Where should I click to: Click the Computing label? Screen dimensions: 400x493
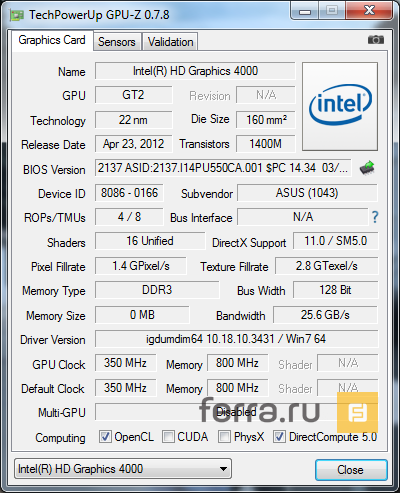60,438
